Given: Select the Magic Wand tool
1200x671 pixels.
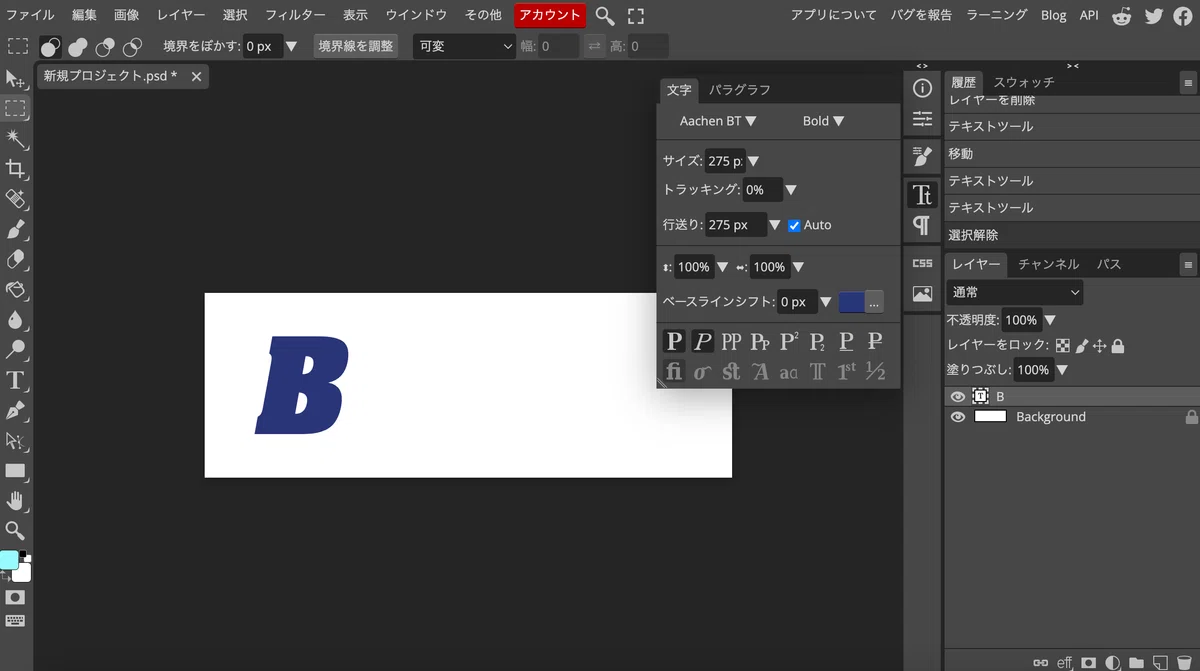Looking at the screenshot, I should point(15,138).
